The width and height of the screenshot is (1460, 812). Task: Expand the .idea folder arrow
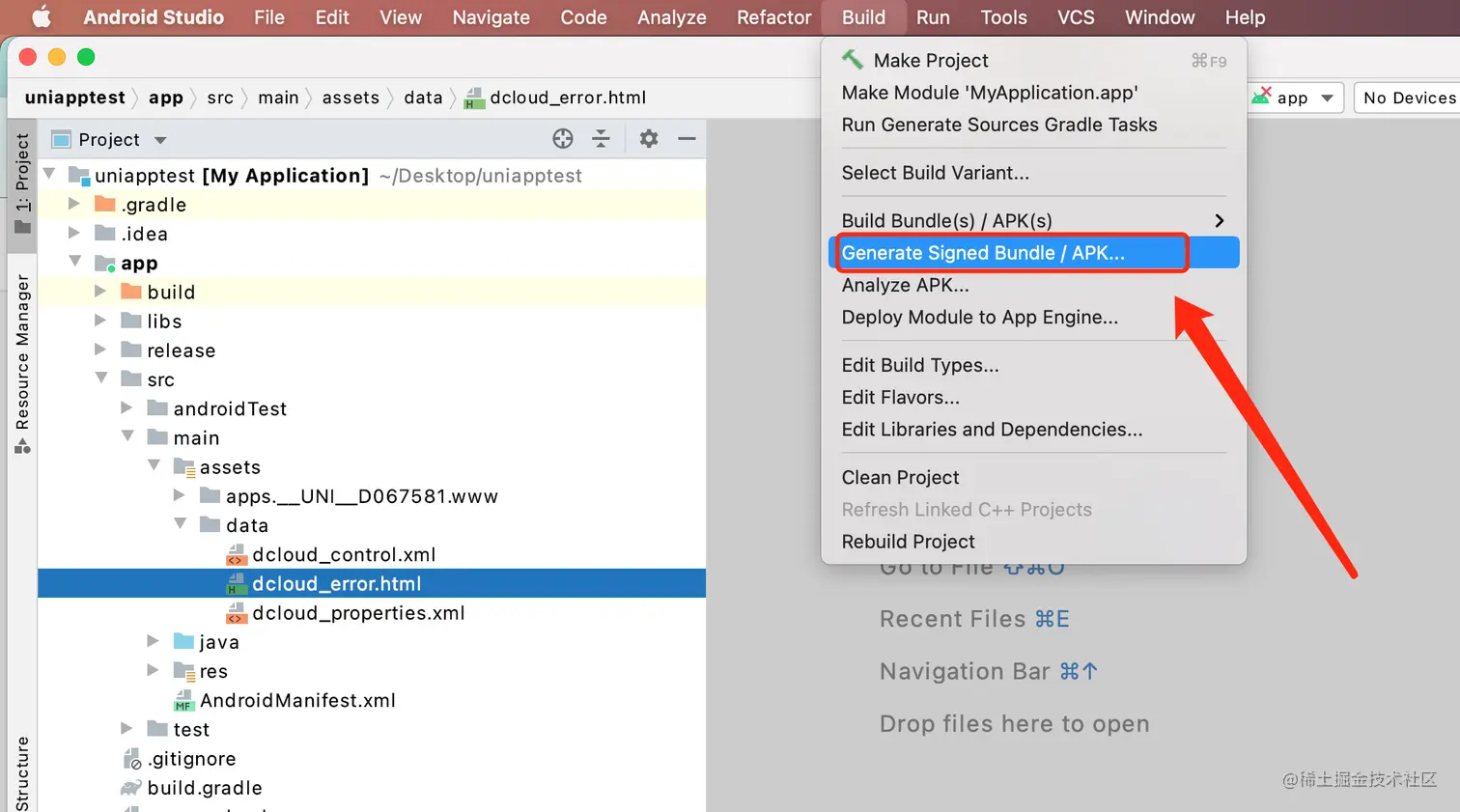74,233
